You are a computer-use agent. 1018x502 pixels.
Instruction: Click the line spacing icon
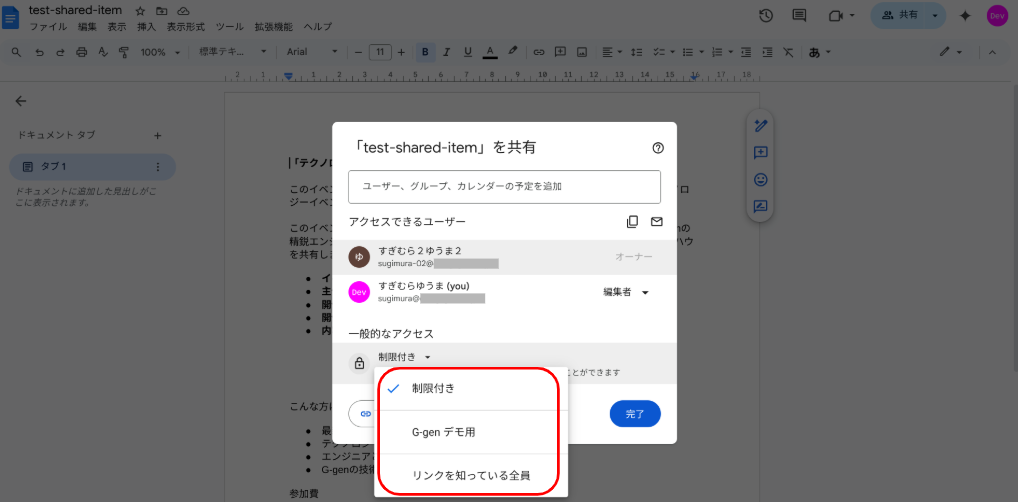[x=637, y=52]
